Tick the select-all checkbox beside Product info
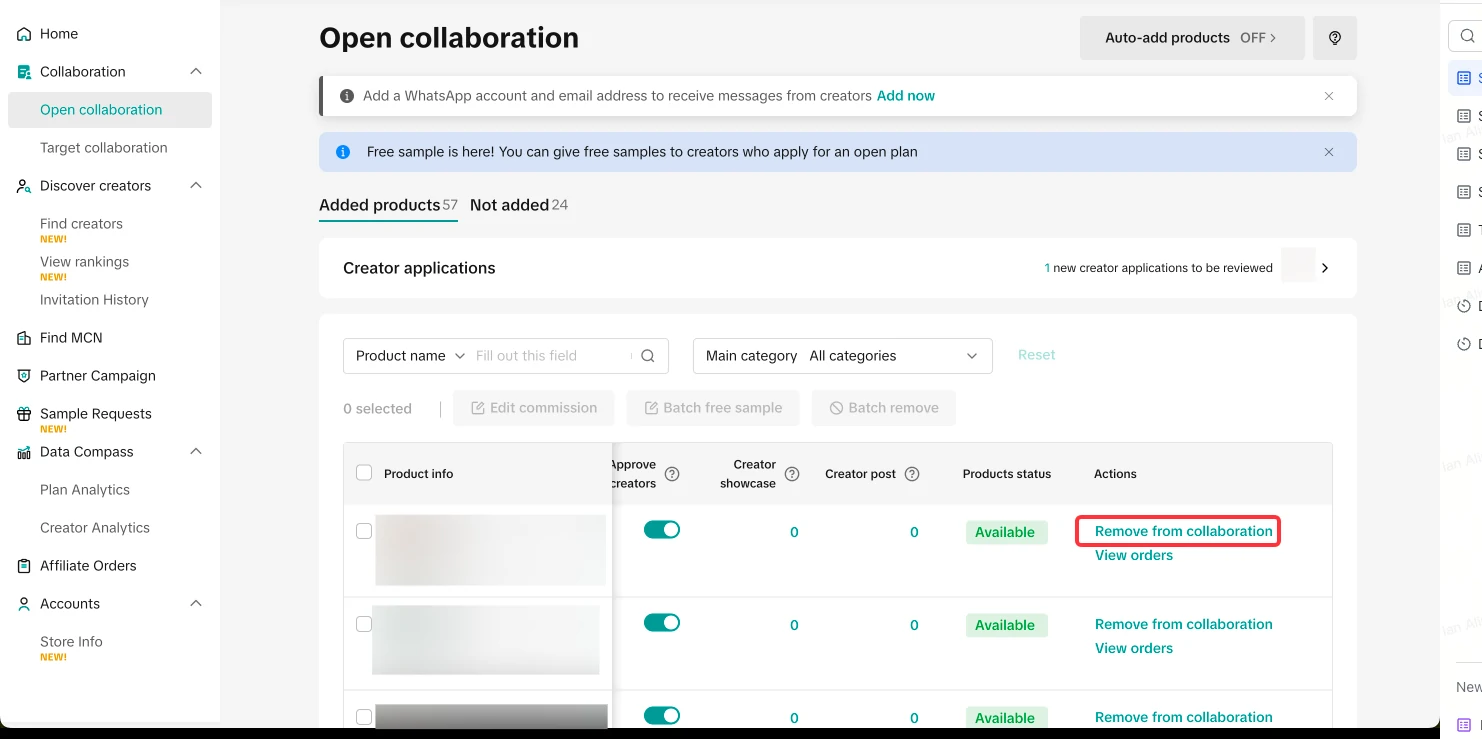1482x739 pixels. click(x=364, y=473)
